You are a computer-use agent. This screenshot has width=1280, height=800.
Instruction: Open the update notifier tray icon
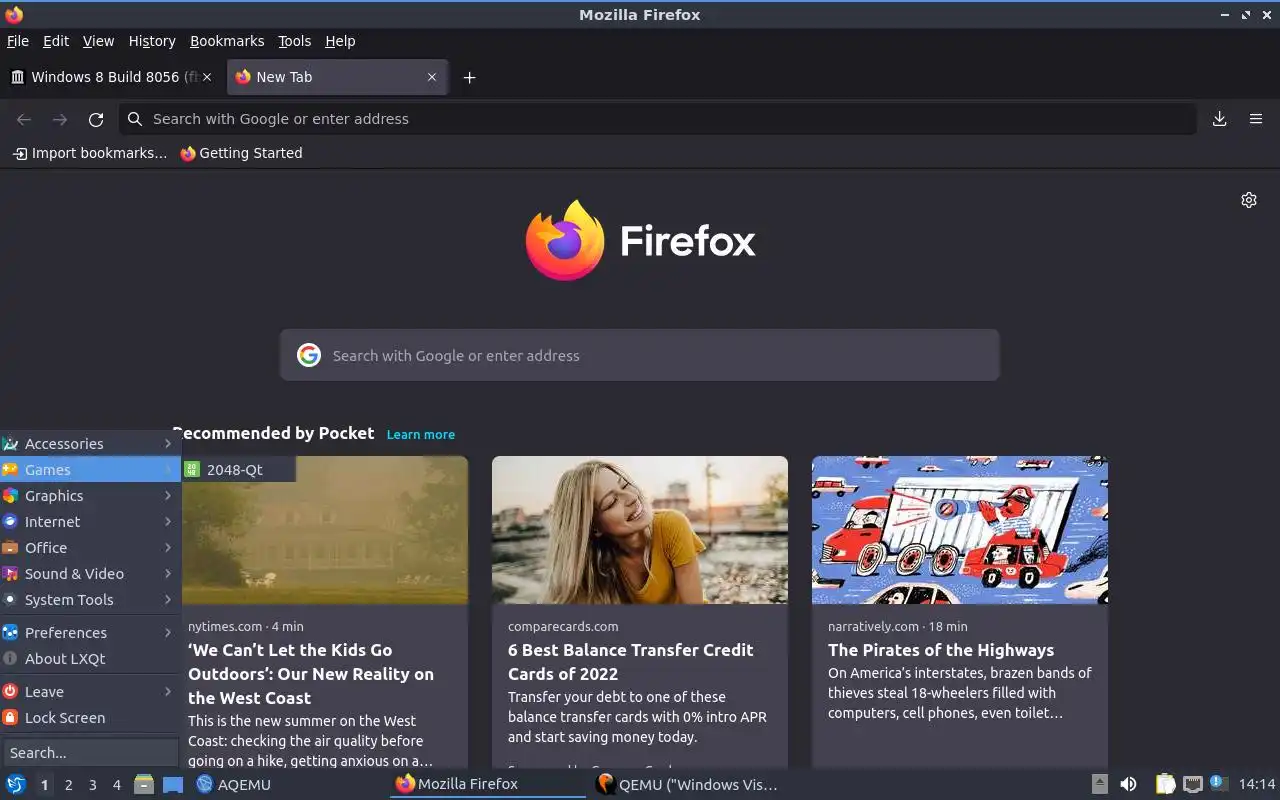coord(1218,783)
